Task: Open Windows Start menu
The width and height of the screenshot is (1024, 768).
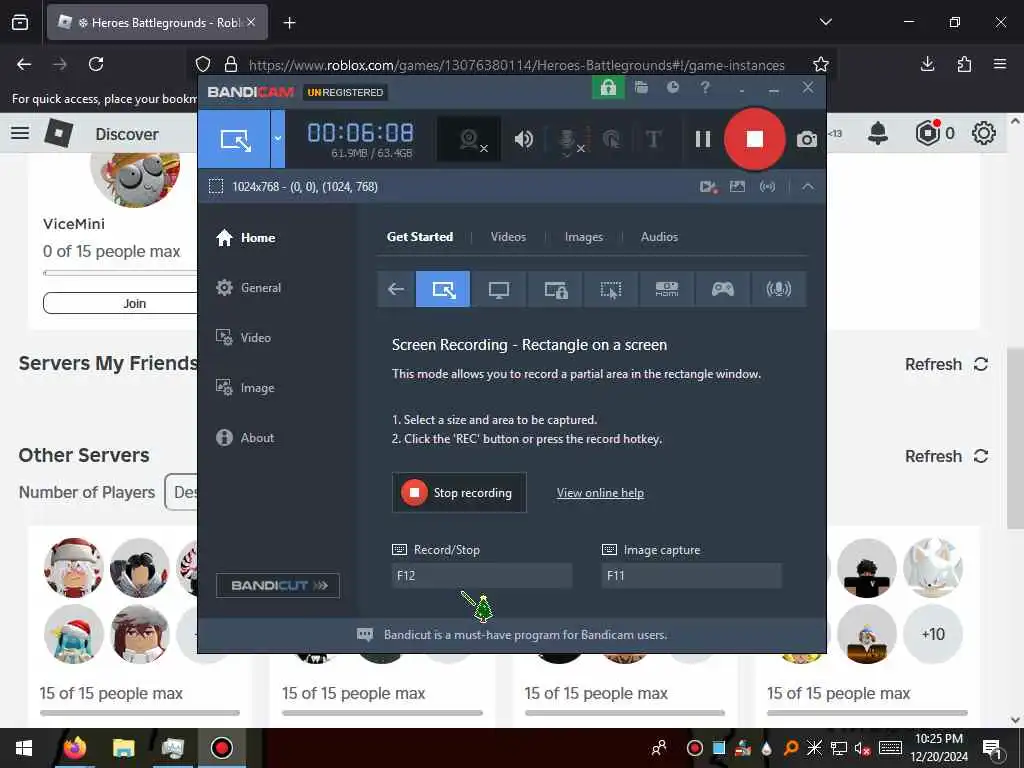Action: pyautogui.click(x=24, y=748)
